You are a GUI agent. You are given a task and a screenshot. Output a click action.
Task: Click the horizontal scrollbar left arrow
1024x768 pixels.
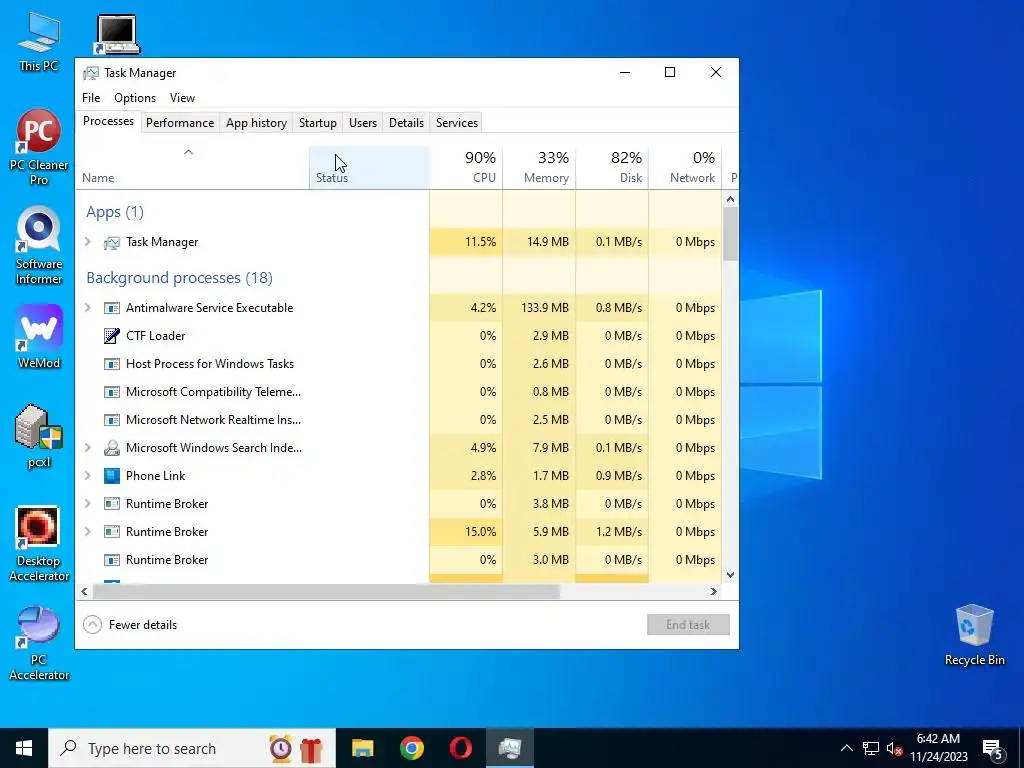pos(84,591)
